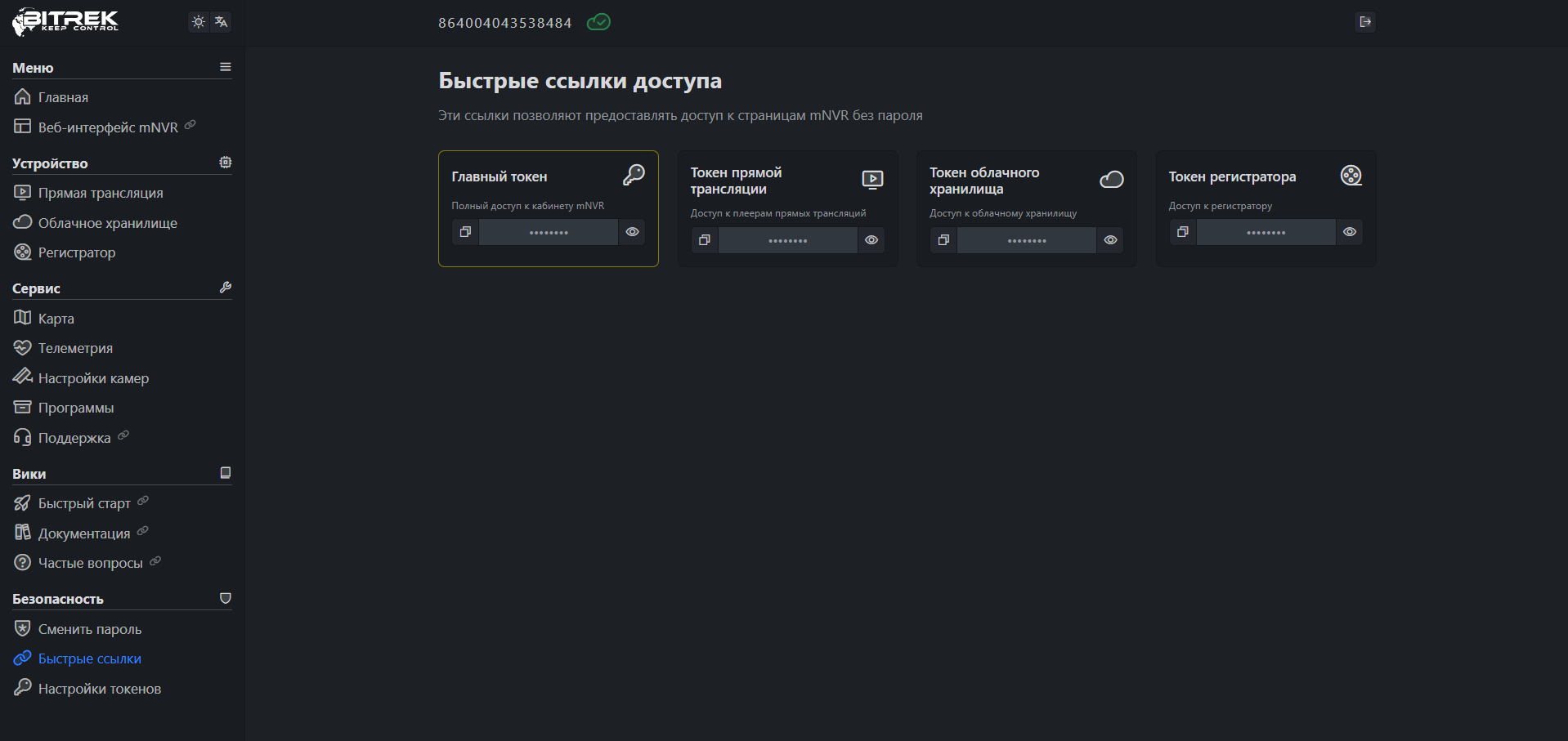Open the language translation switcher

click(x=221, y=22)
